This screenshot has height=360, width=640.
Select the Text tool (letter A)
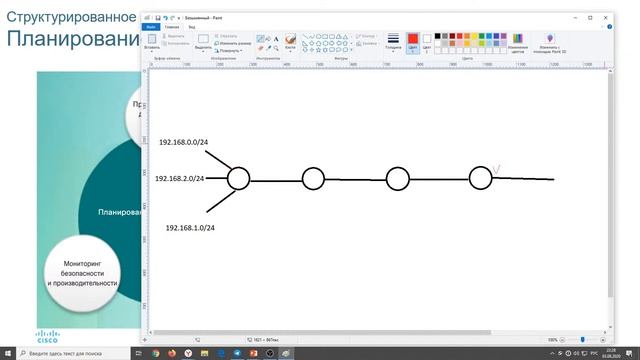(x=276, y=39)
